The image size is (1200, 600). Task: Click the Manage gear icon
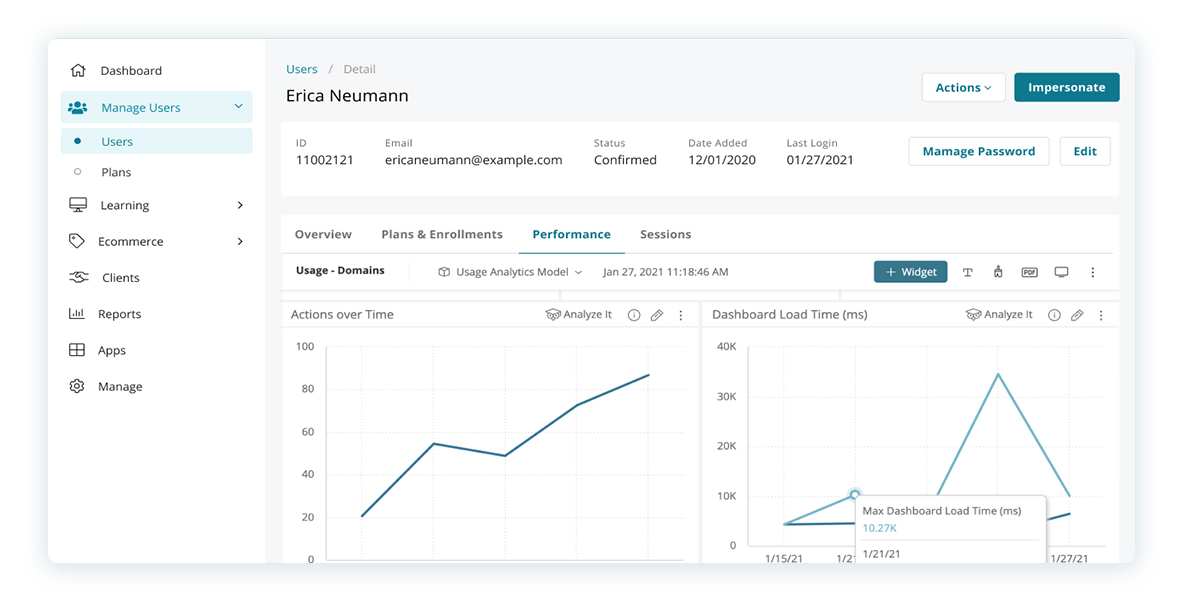[x=77, y=386]
